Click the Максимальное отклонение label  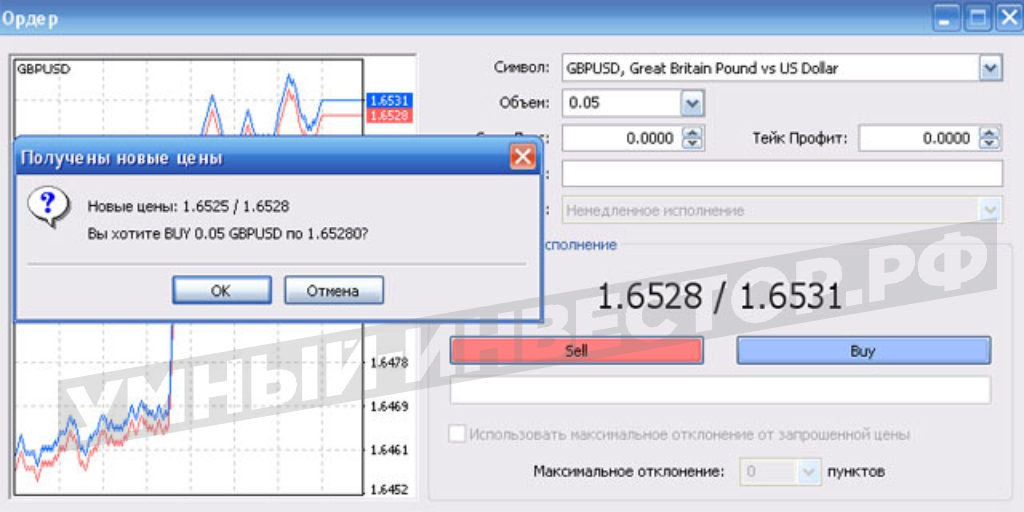[x=629, y=472]
